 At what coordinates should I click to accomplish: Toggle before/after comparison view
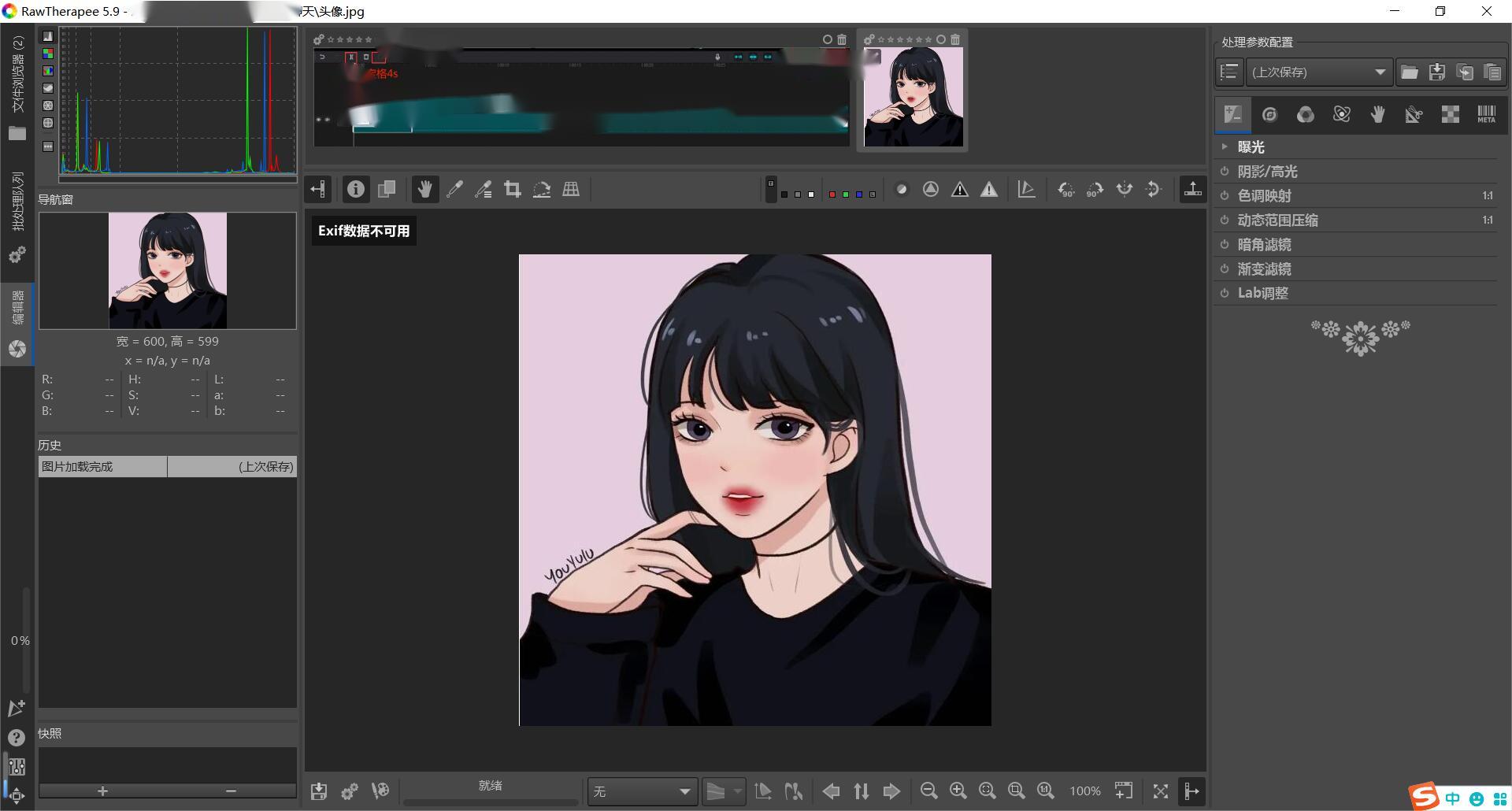(x=387, y=189)
